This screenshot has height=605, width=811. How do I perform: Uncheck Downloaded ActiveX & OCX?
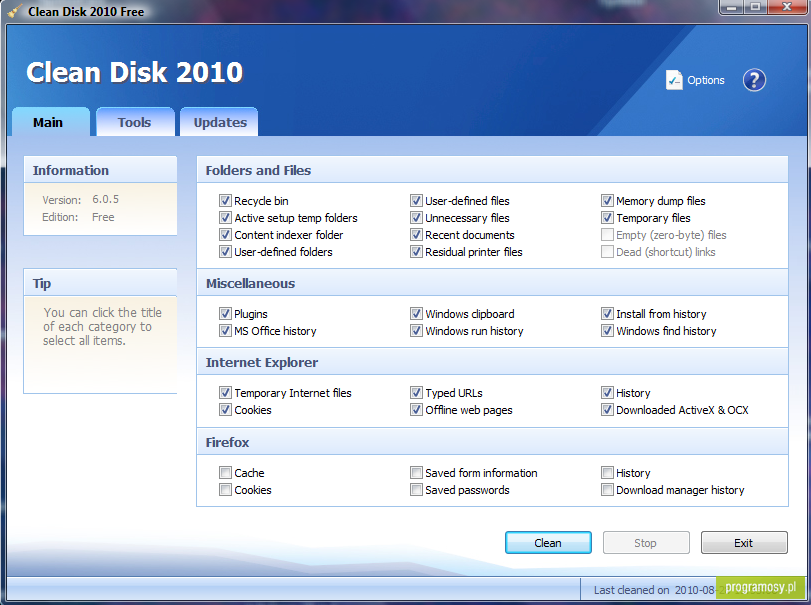click(x=607, y=410)
